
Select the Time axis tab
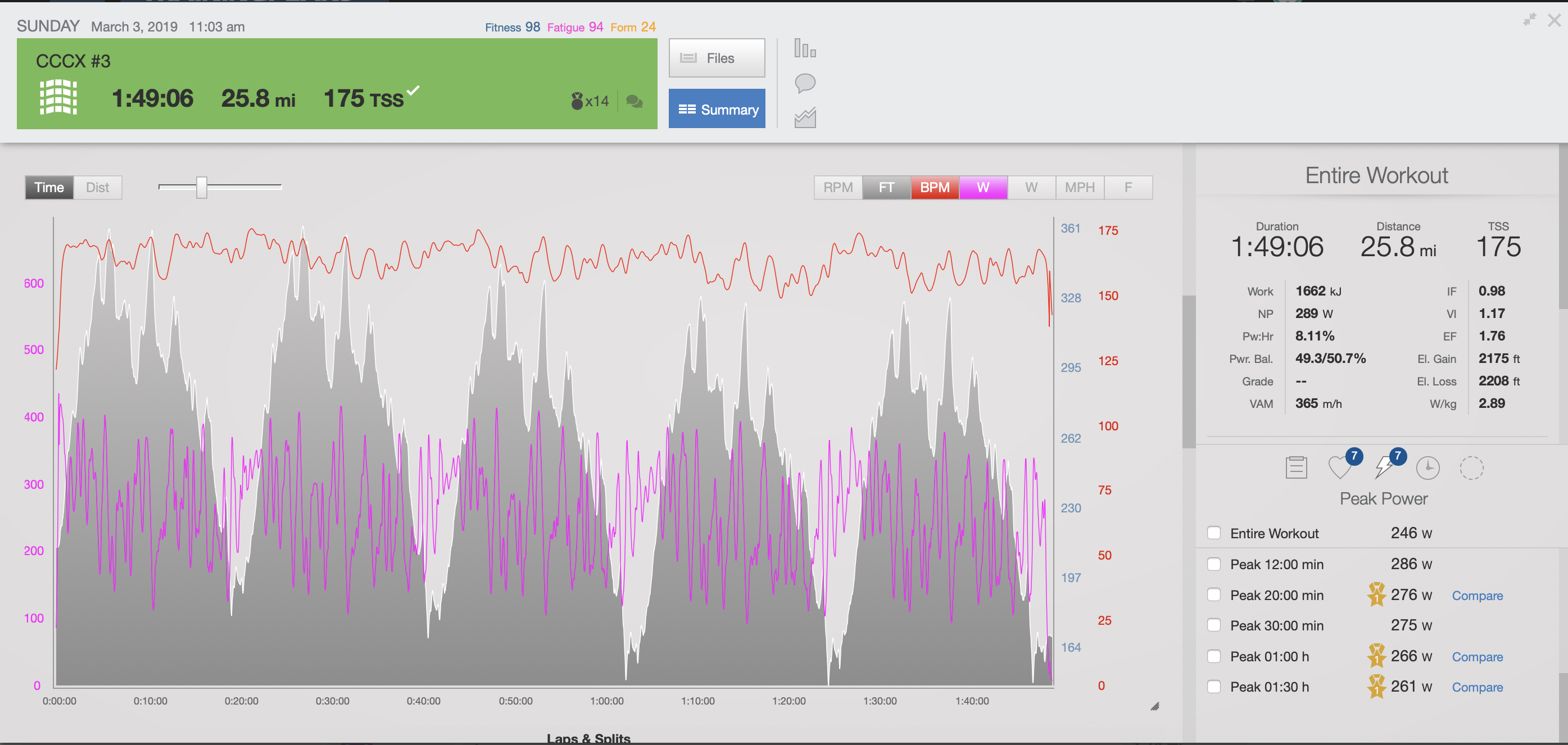tap(49, 188)
